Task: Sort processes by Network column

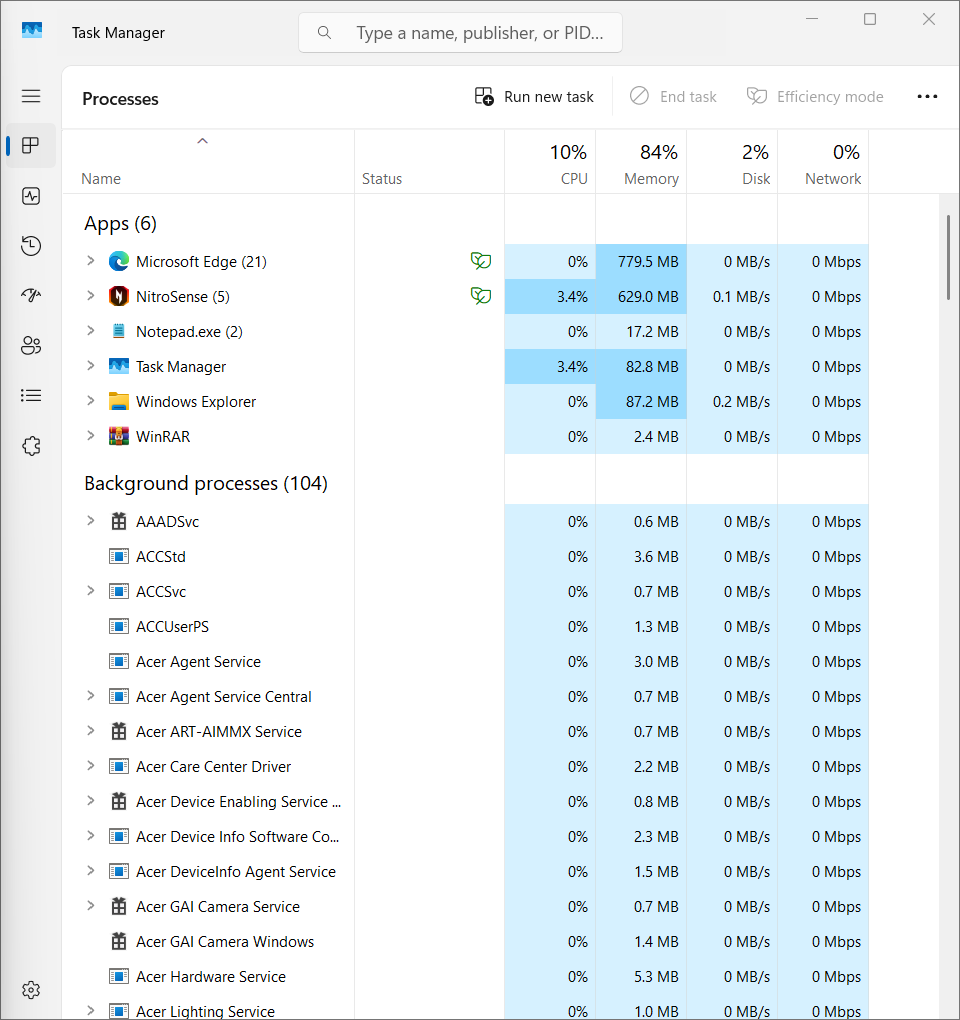Action: pyautogui.click(x=823, y=162)
